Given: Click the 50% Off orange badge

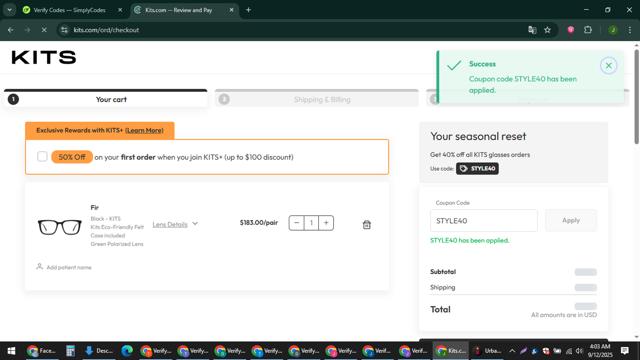Looking at the screenshot, I should (72, 157).
